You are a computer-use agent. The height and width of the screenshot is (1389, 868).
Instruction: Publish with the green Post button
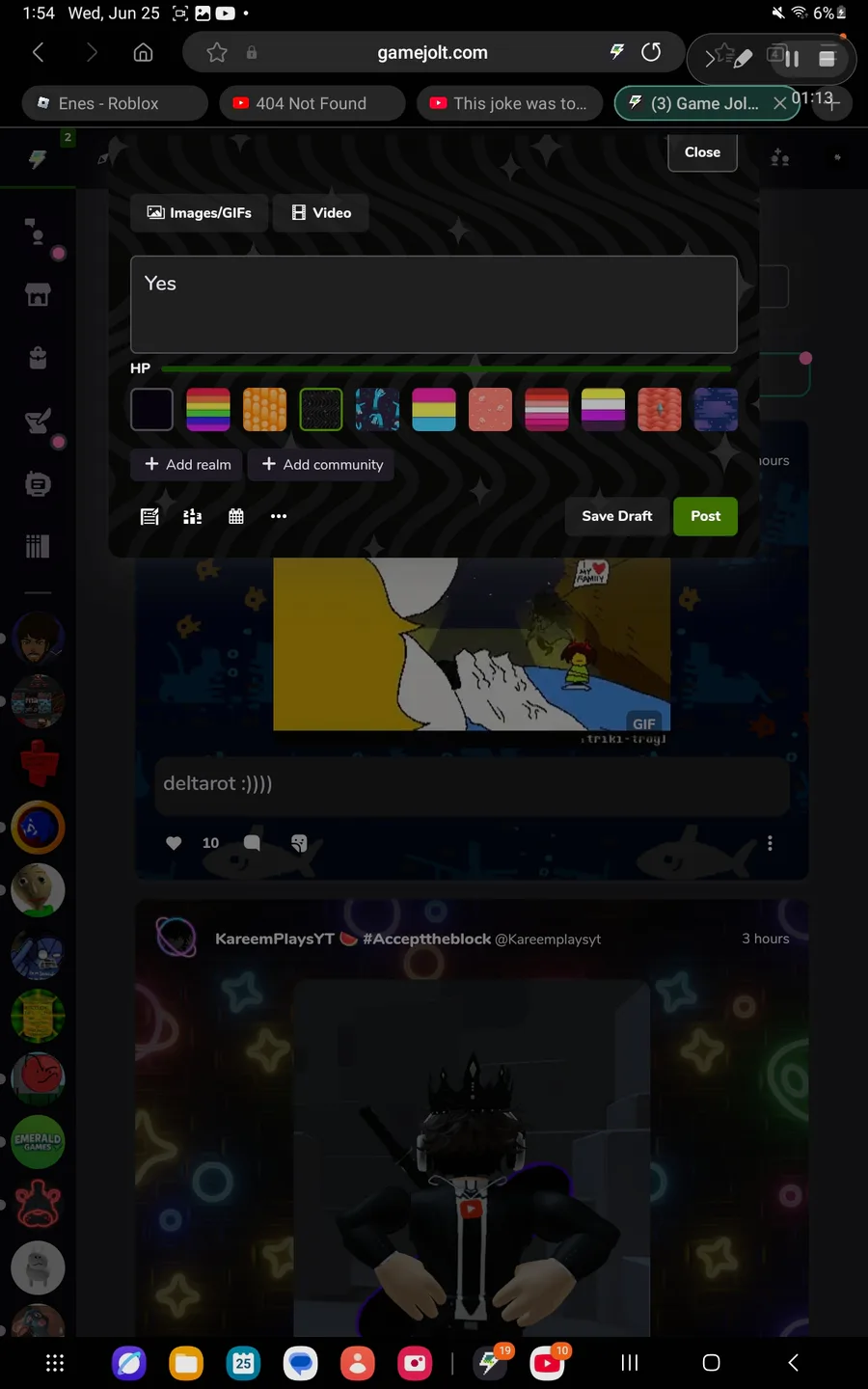pos(705,516)
